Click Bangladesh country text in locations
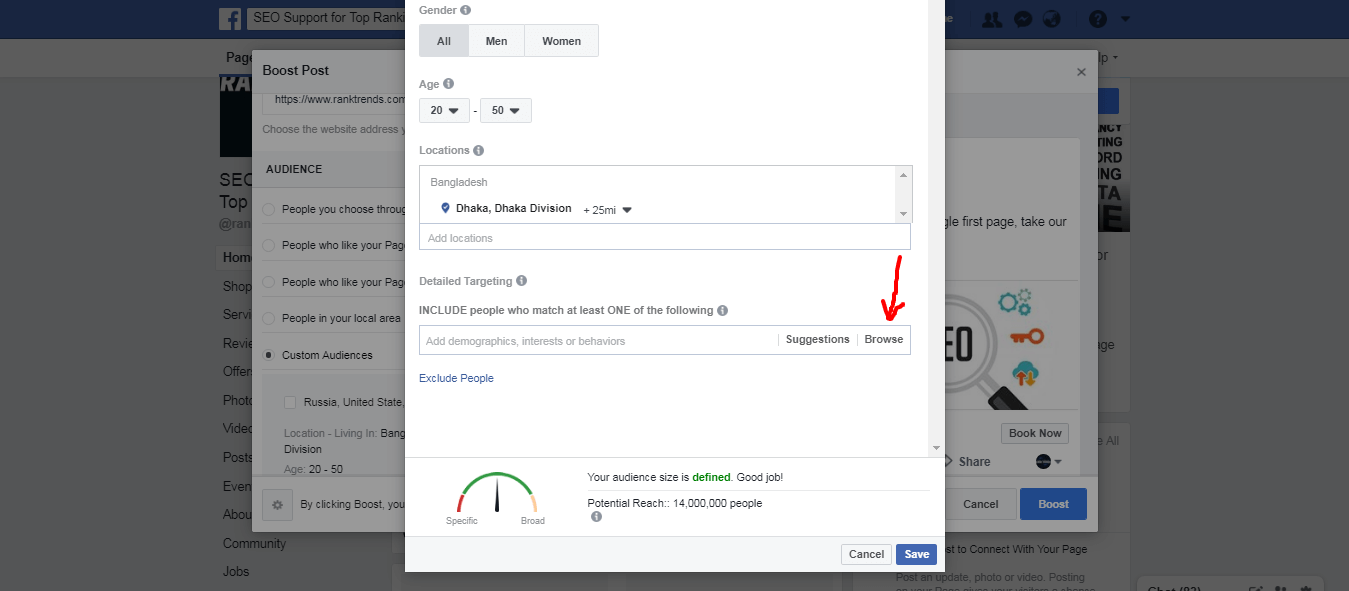1349x591 pixels. coord(459,182)
